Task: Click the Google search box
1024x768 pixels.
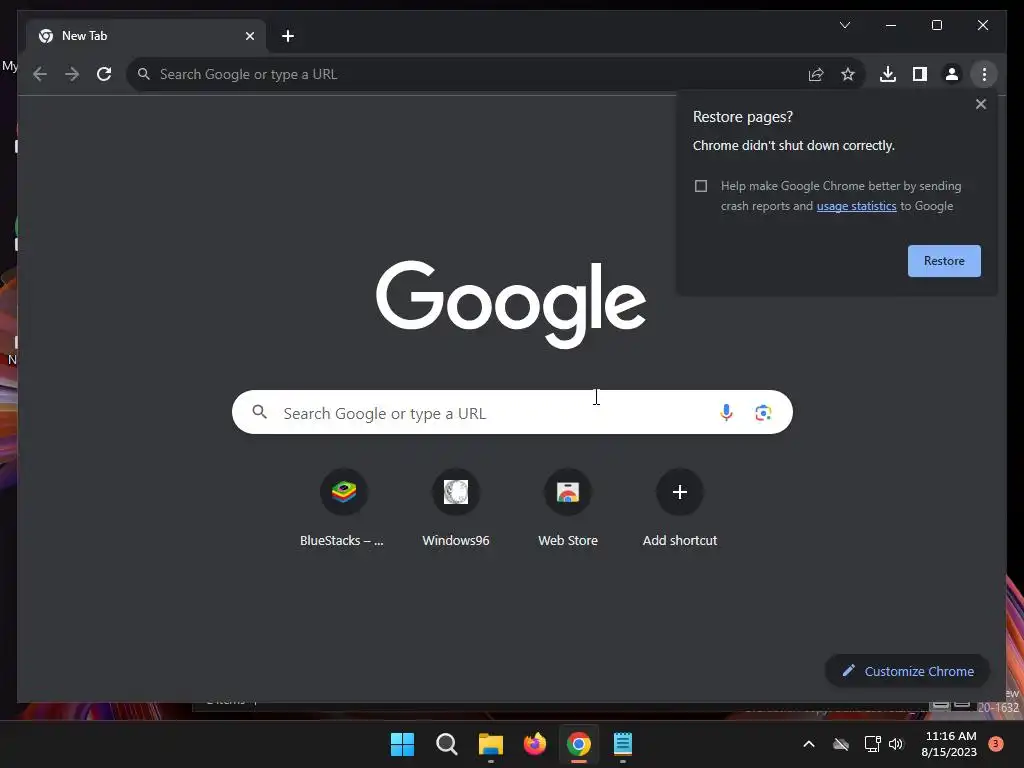Action: point(512,413)
